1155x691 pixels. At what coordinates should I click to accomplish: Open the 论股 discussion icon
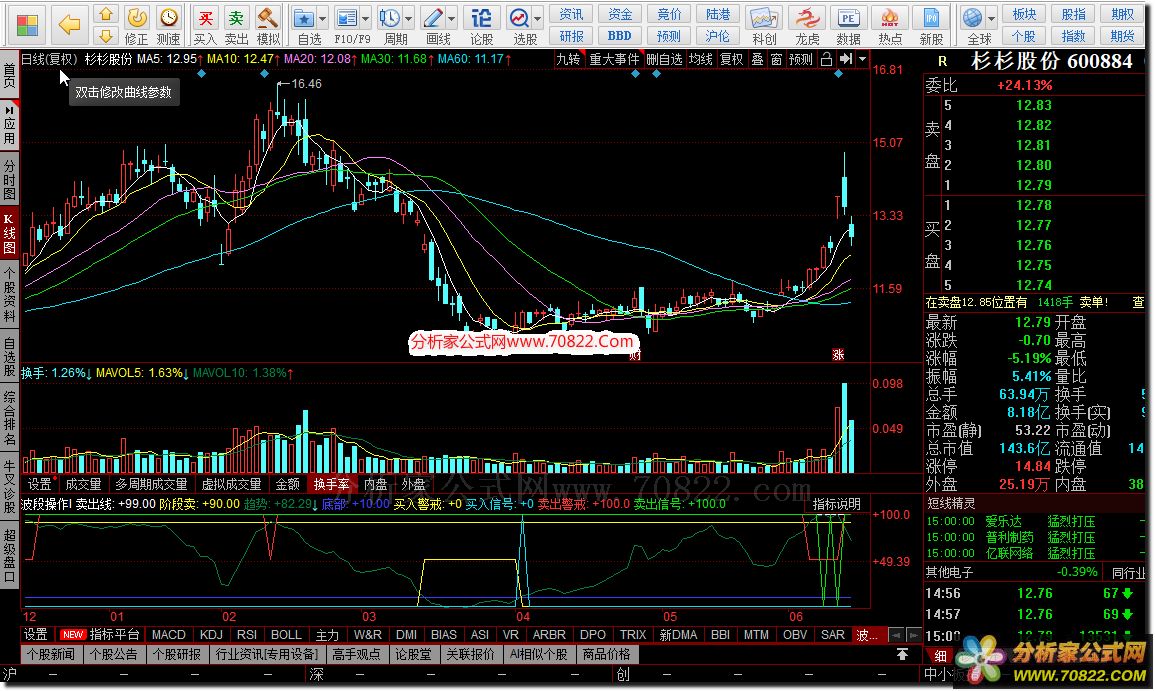[482, 25]
